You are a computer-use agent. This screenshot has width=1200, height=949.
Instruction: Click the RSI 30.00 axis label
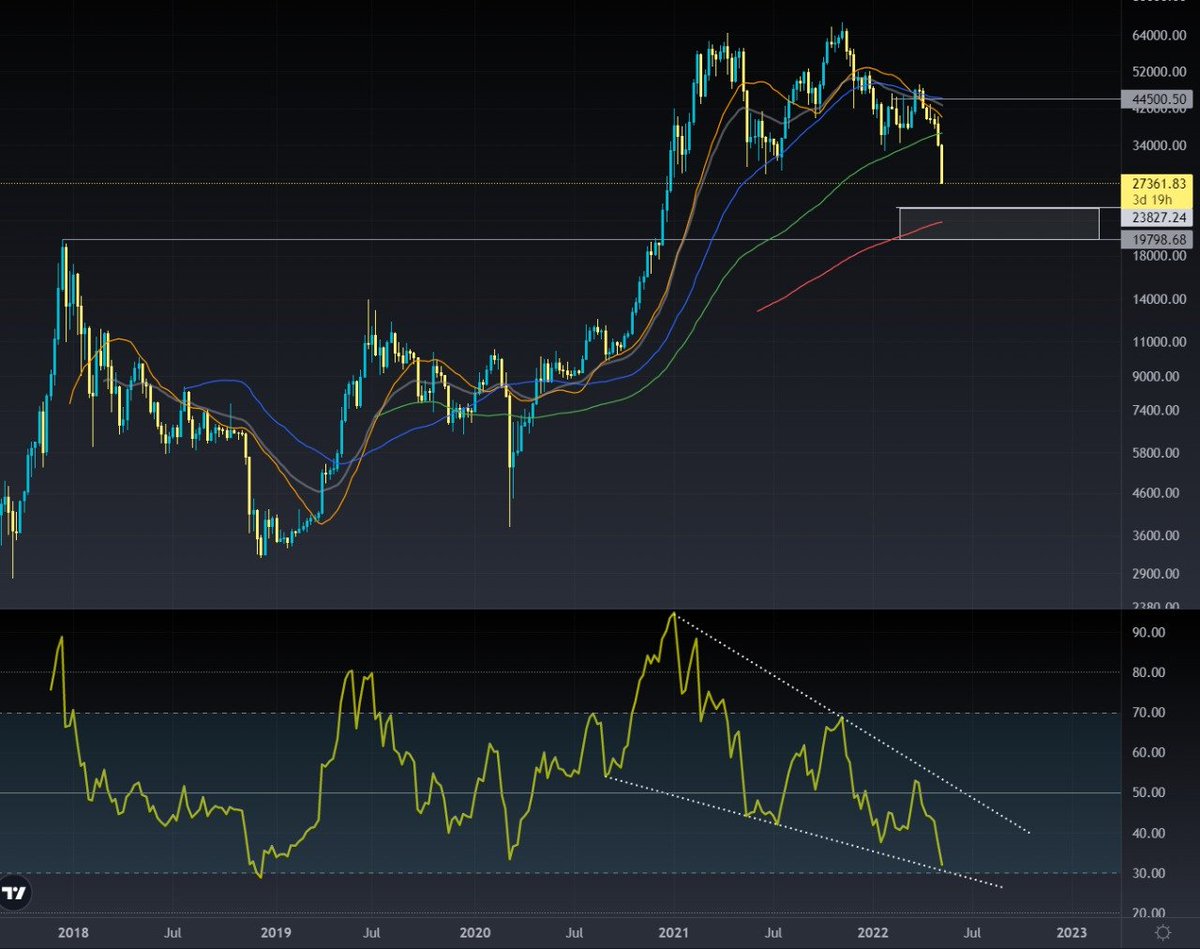pyautogui.click(x=1147, y=873)
